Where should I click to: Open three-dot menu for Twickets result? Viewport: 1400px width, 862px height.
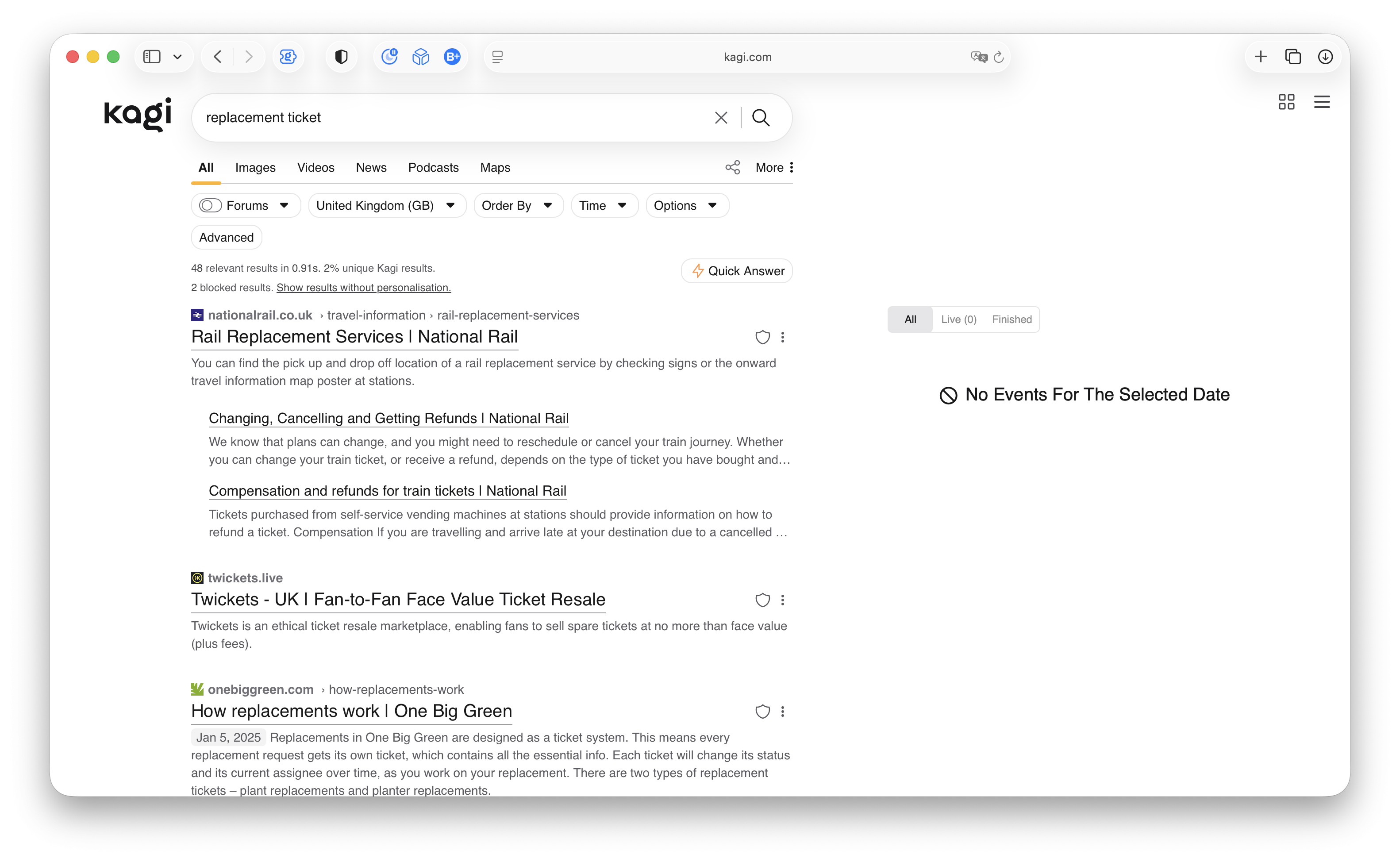coord(782,600)
